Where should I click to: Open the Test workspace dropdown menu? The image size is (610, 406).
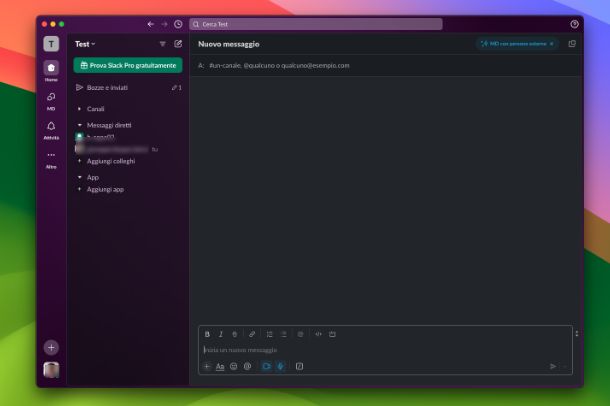click(85, 44)
